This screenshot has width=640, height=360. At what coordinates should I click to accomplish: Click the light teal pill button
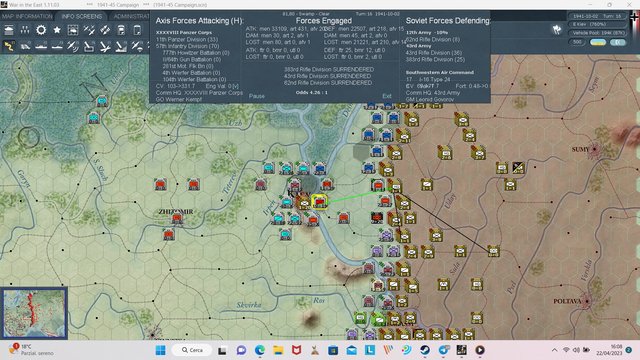pyautogui.click(x=618, y=42)
